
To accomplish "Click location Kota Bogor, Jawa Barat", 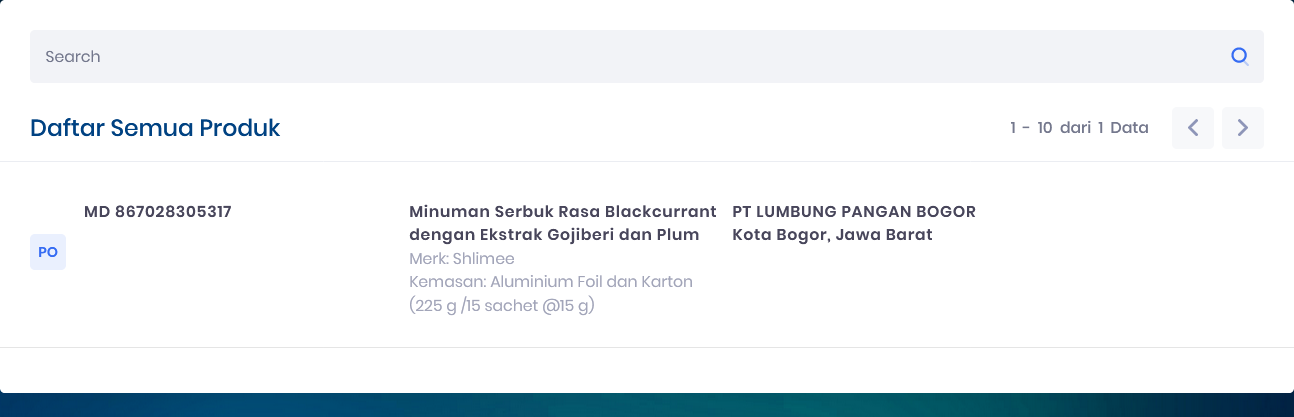I will [832, 235].
